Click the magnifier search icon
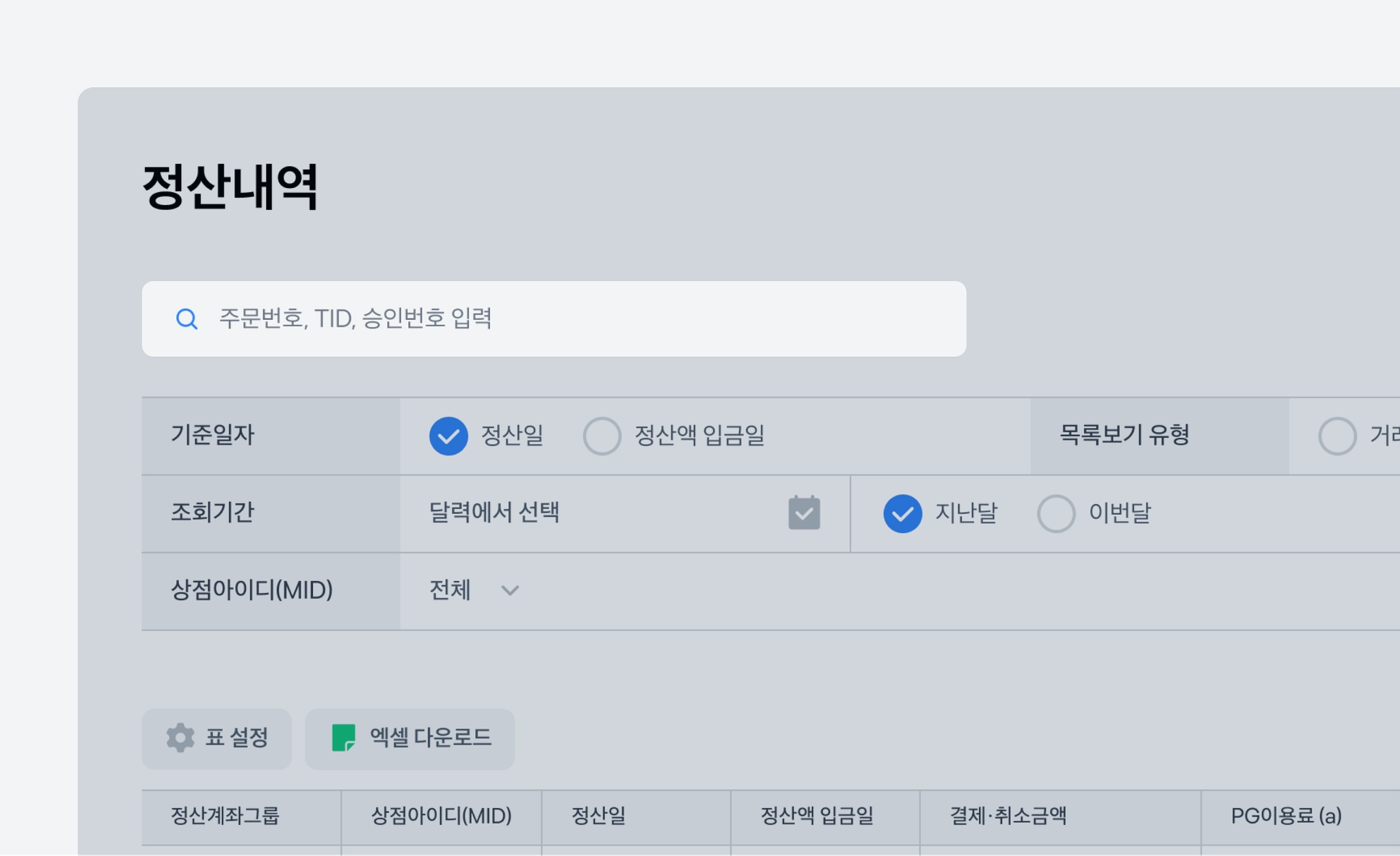The height and width of the screenshot is (856, 1400). coord(187,319)
